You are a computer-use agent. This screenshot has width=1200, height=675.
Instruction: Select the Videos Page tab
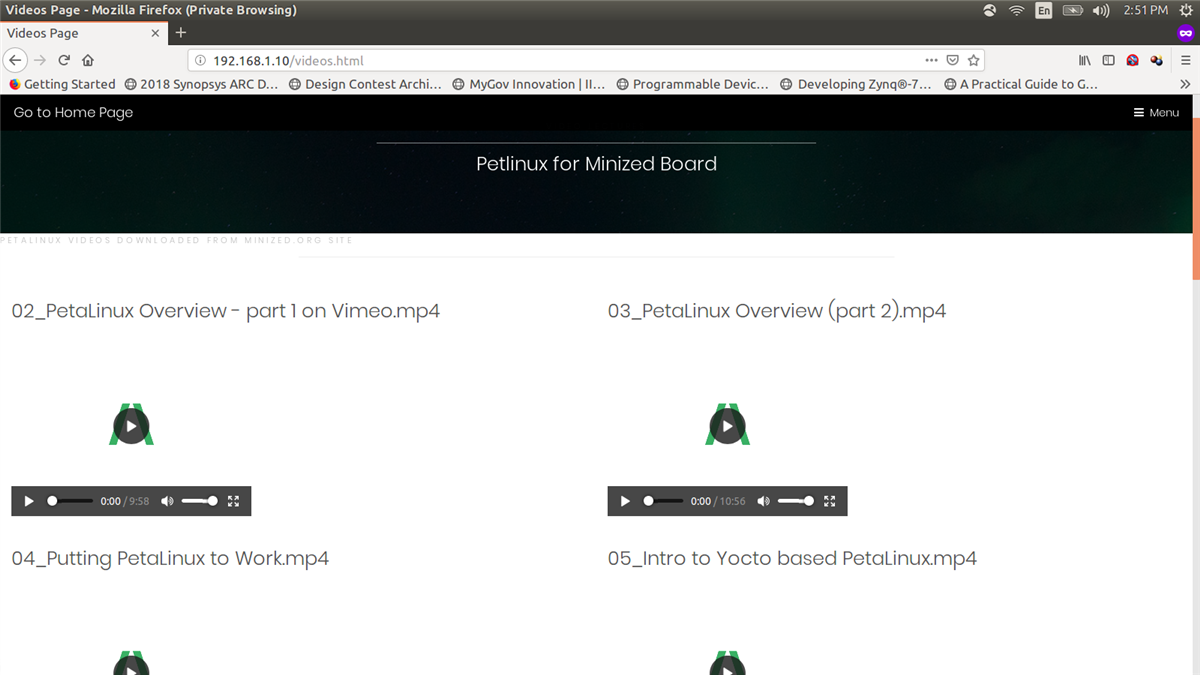point(84,33)
